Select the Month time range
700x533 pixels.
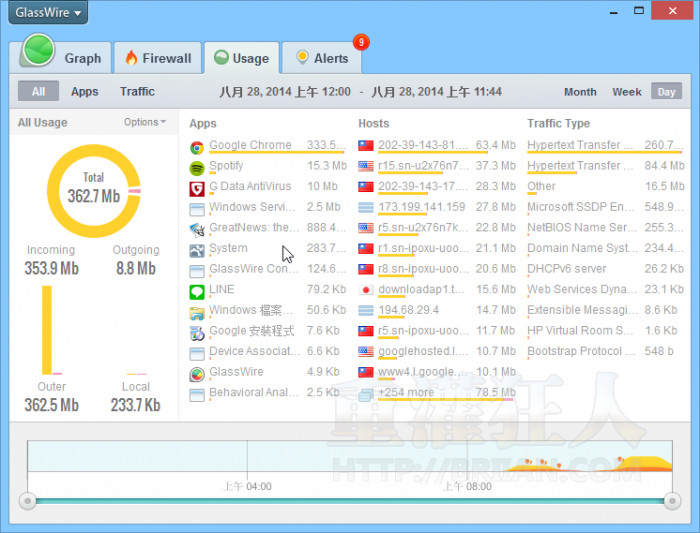[580, 91]
